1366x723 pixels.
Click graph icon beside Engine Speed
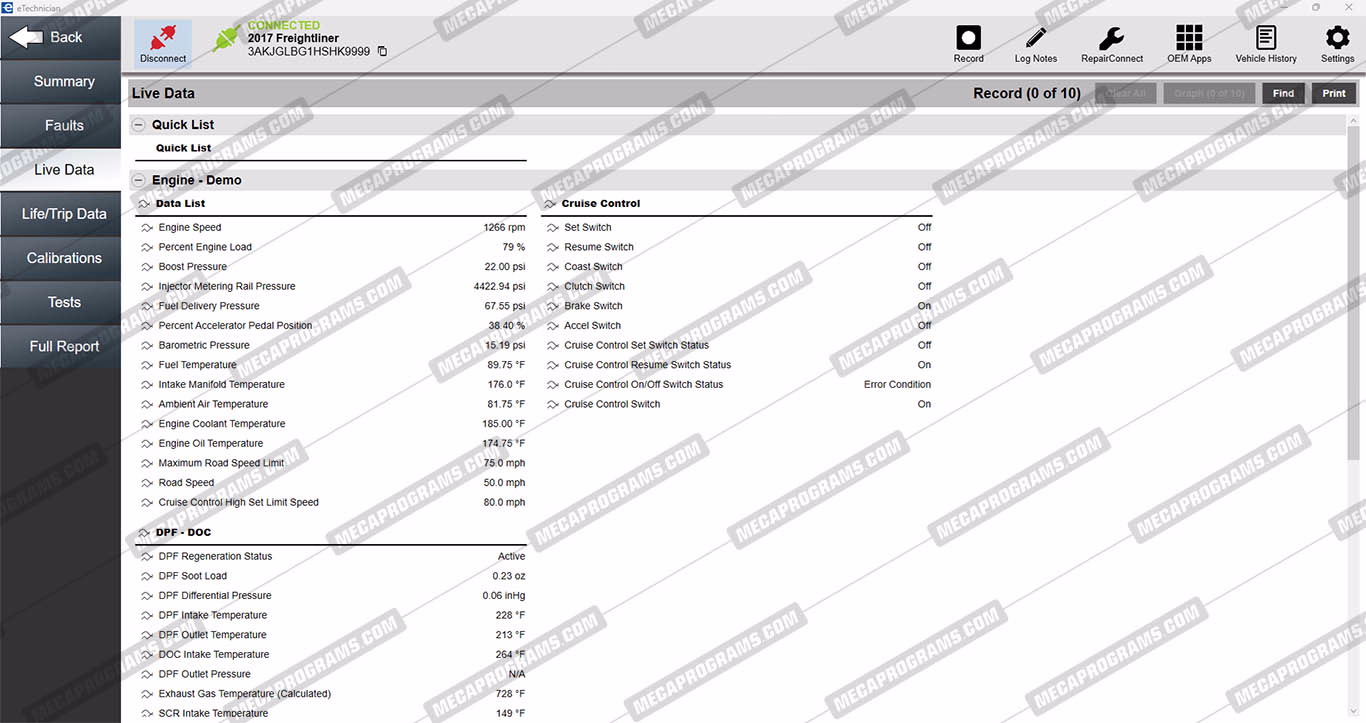(147, 227)
